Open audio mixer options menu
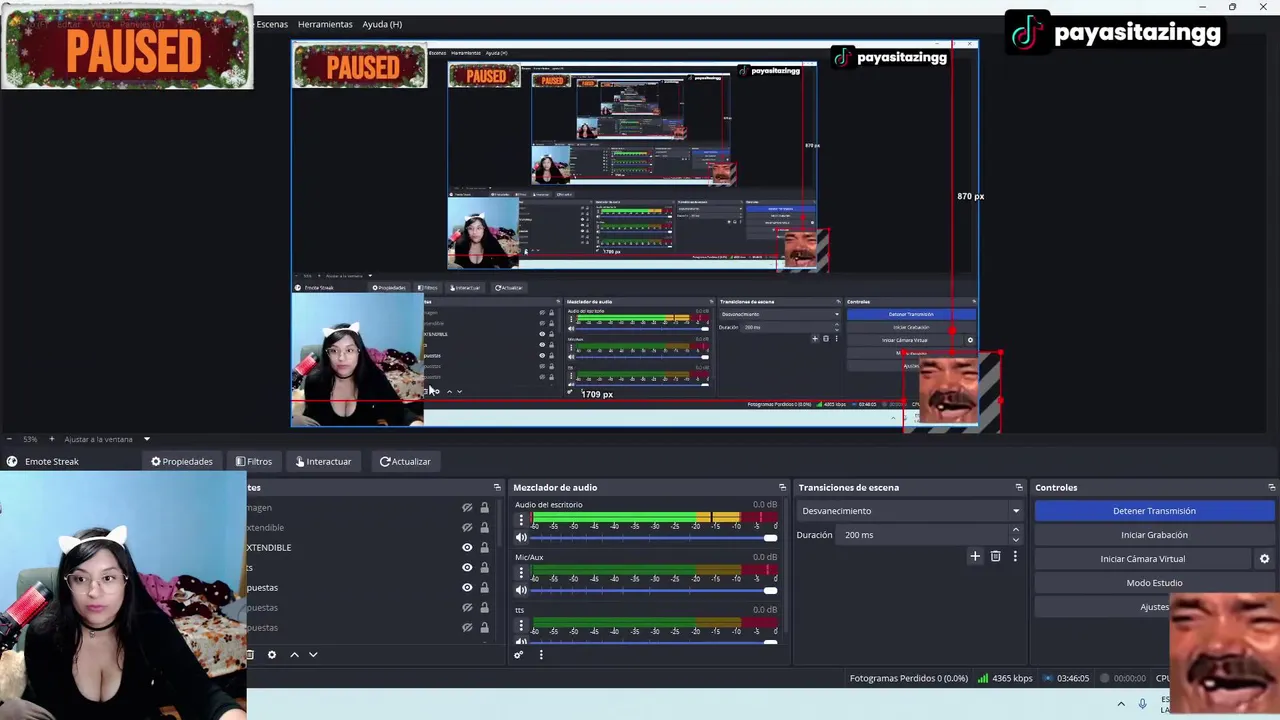The height and width of the screenshot is (720, 1280). (541, 655)
